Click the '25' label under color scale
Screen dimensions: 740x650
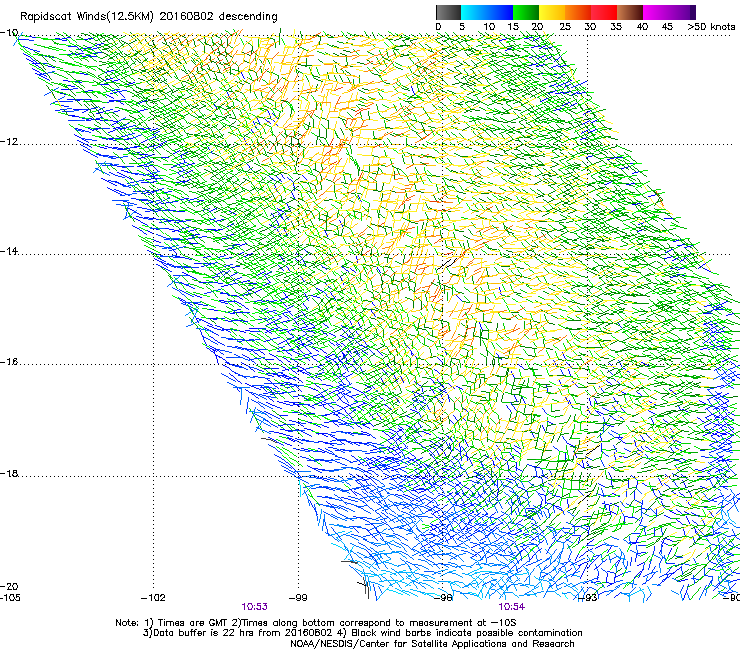pos(565,27)
